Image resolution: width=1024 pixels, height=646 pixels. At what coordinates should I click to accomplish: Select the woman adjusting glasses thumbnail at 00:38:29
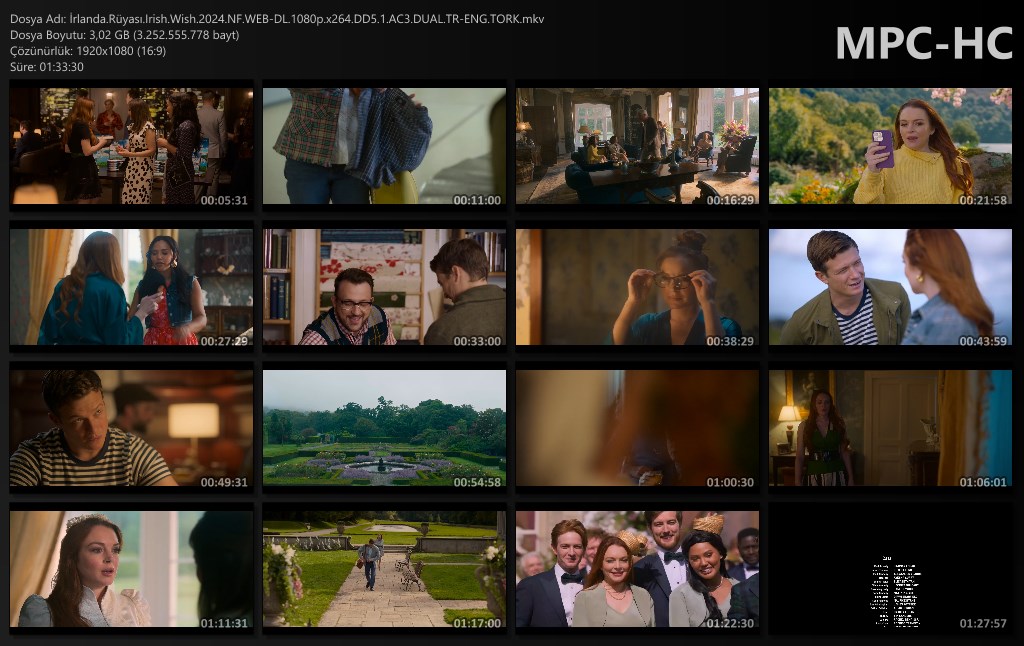(x=637, y=287)
